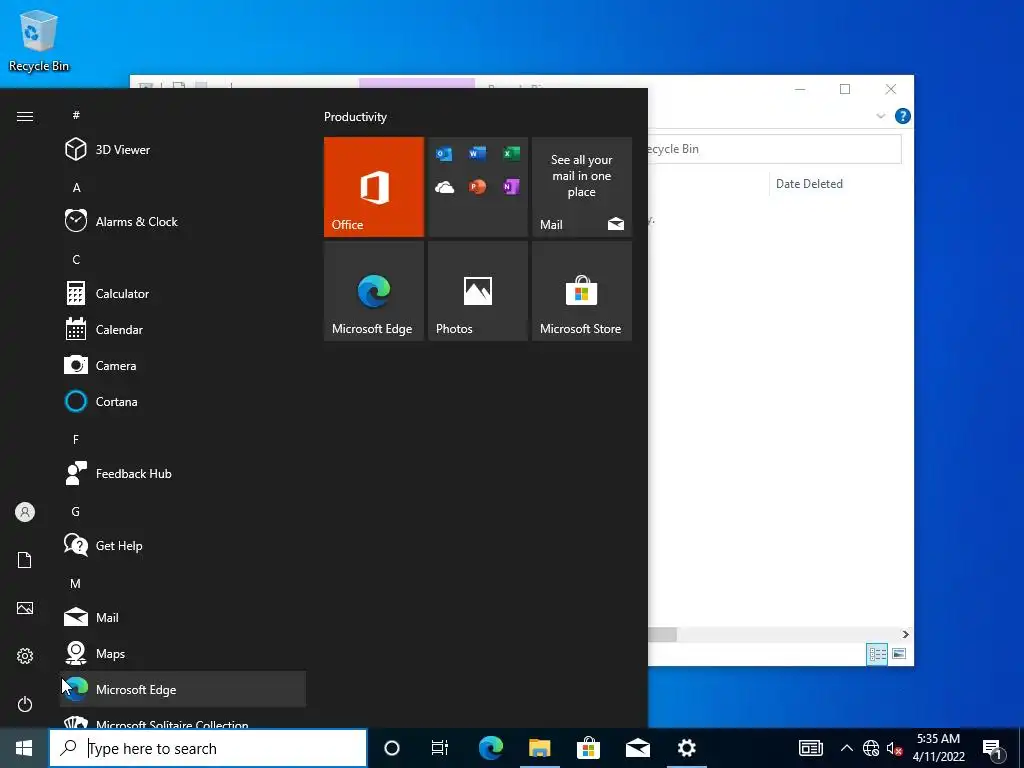This screenshot has height=768, width=1024.
Task: Click the letter G section header
Action: (x=76, y=511)
